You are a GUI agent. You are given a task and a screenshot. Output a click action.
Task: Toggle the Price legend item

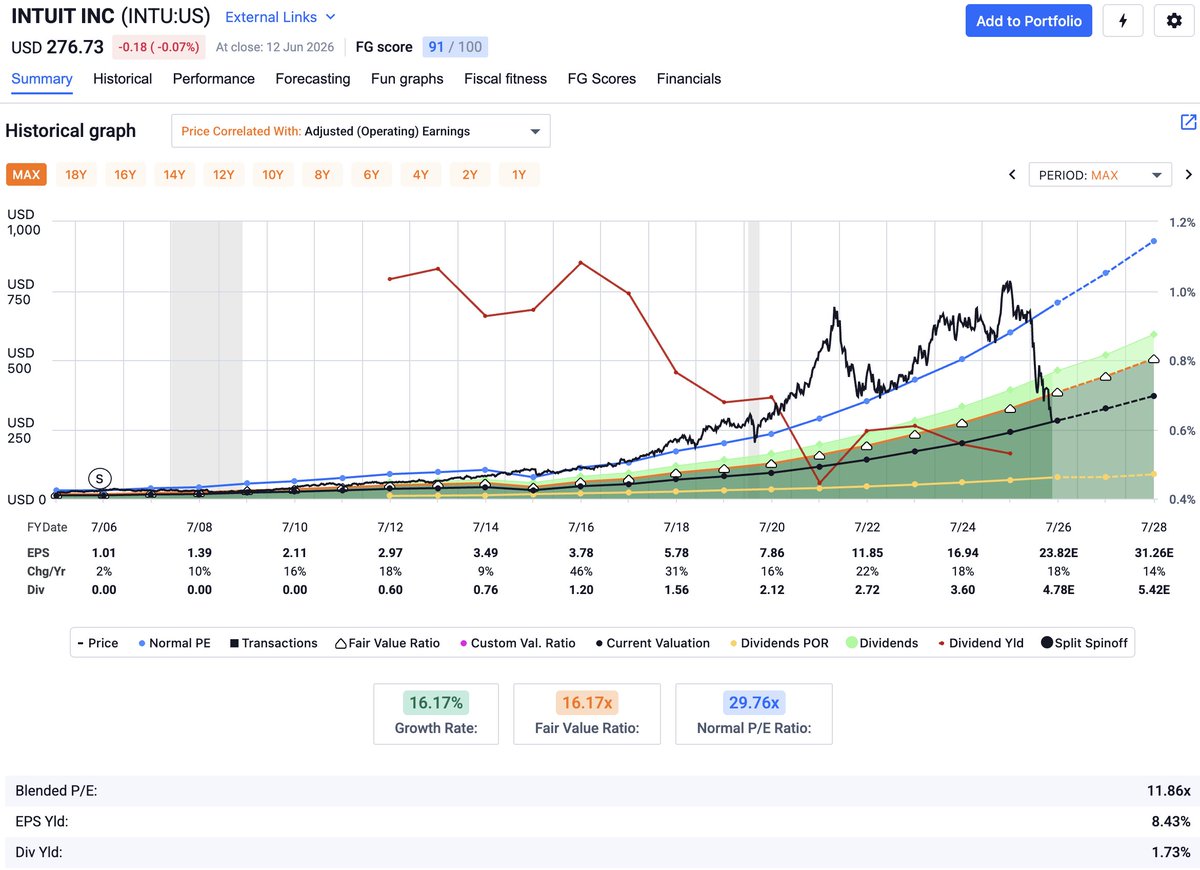point(97,643)
